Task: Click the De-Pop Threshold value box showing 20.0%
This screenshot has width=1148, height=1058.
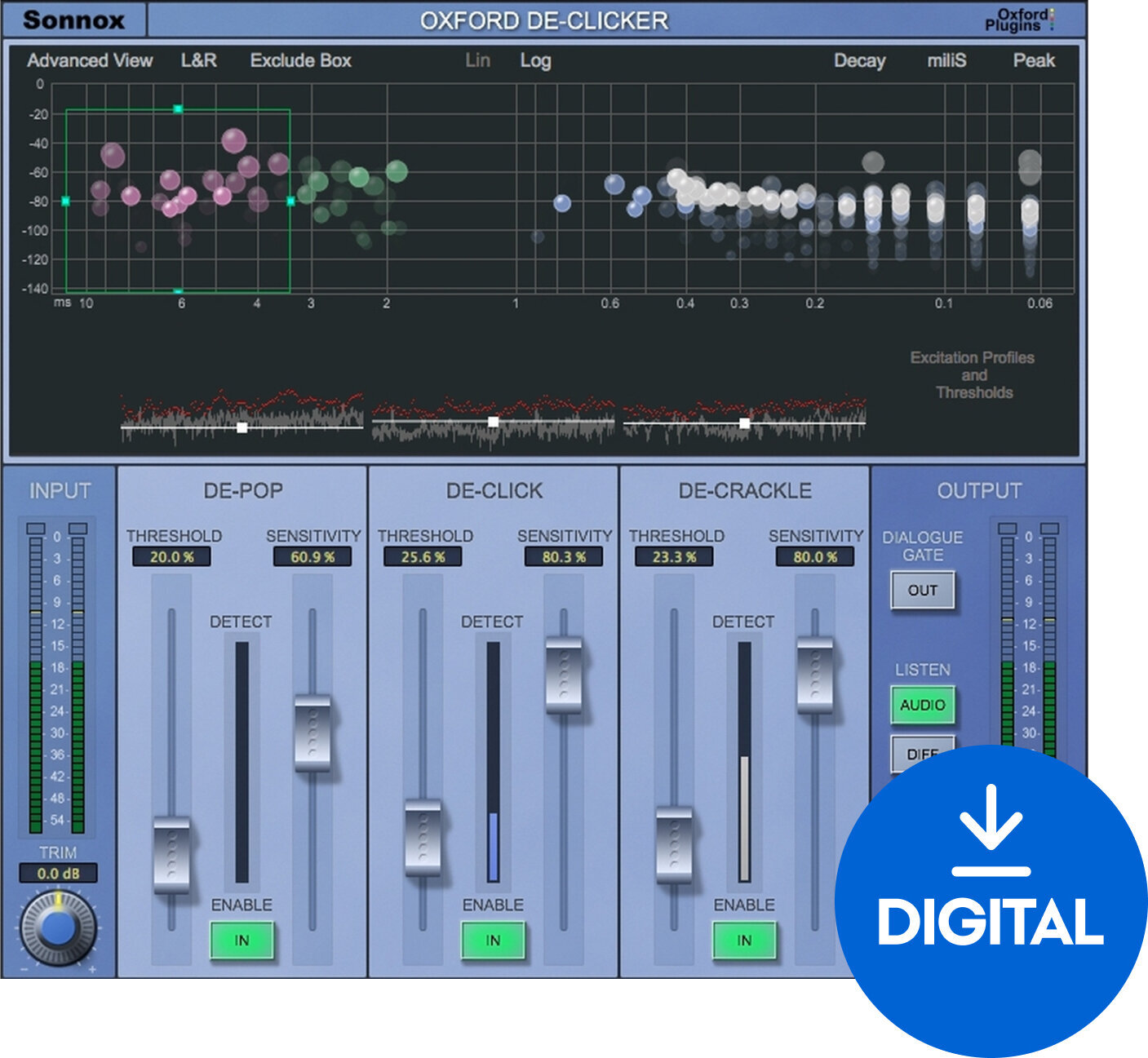Action: [x=172, y=556]
